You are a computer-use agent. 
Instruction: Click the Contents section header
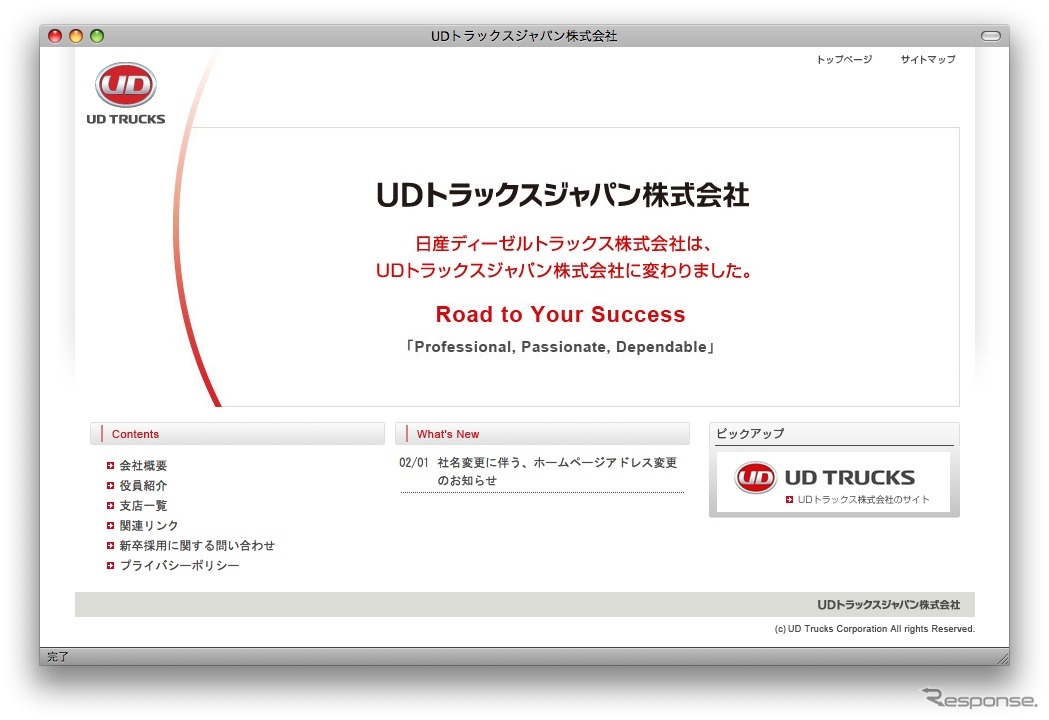tap(237, 434)
